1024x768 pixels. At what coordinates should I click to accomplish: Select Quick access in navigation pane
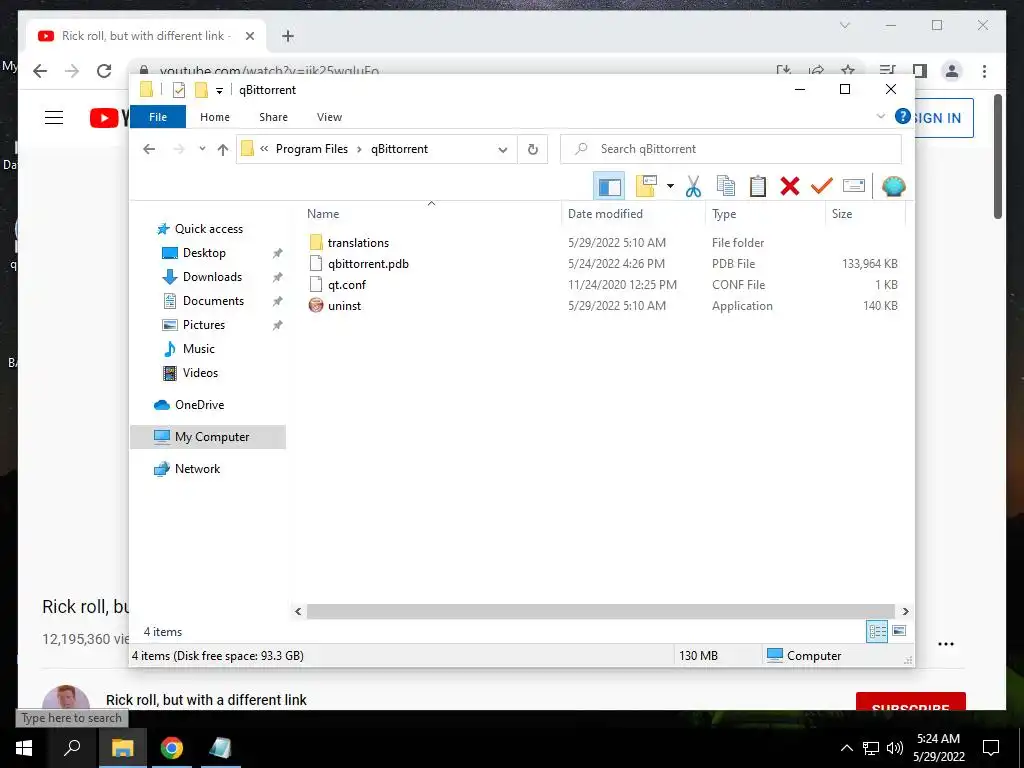(x=208, y=229)
